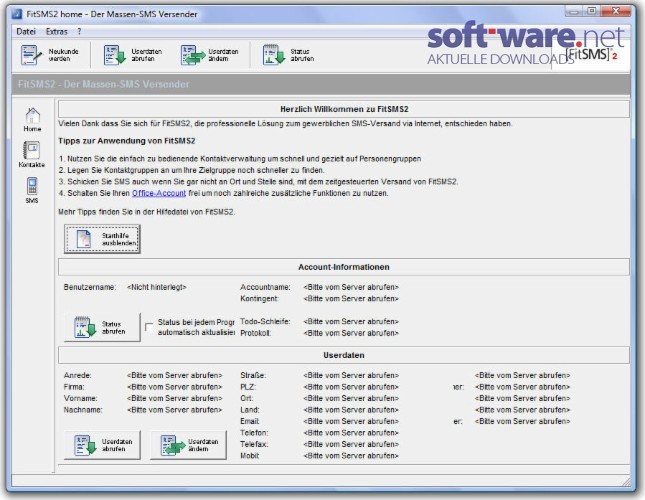Click the Straße value text
645x500 pixels.
[351, 375]
